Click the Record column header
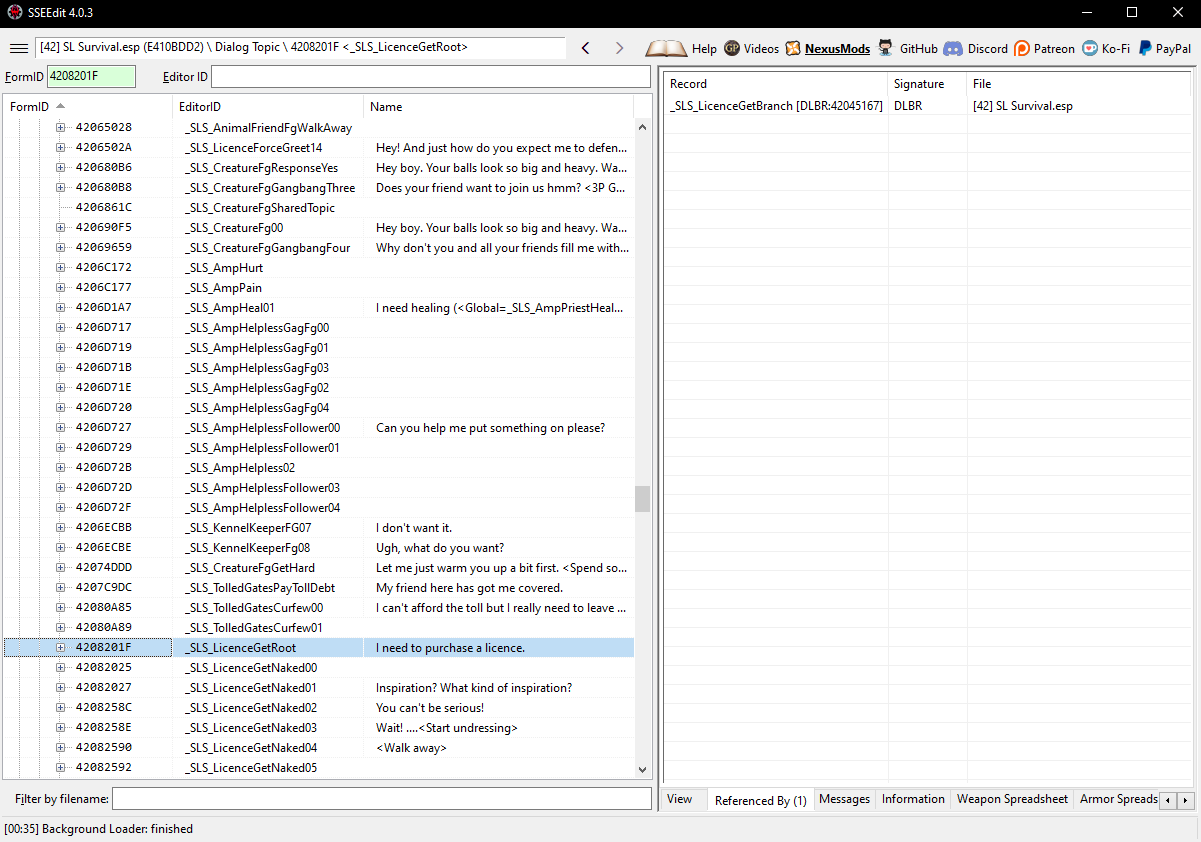Image resolution: width=1201 pixels, height=842 pixels. click(775, 84)
